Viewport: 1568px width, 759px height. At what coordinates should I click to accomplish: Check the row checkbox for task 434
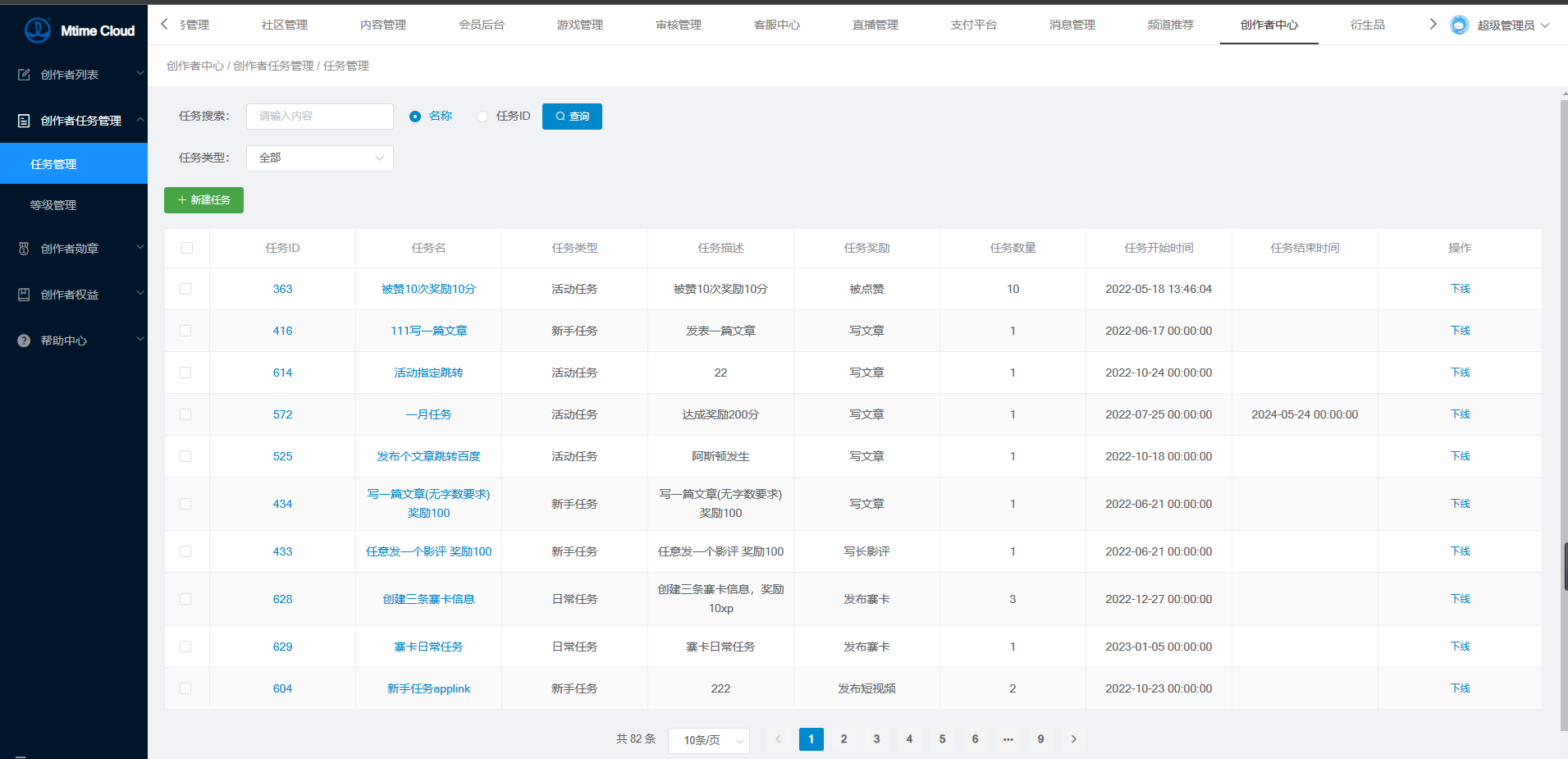click(x=185, y=504)
